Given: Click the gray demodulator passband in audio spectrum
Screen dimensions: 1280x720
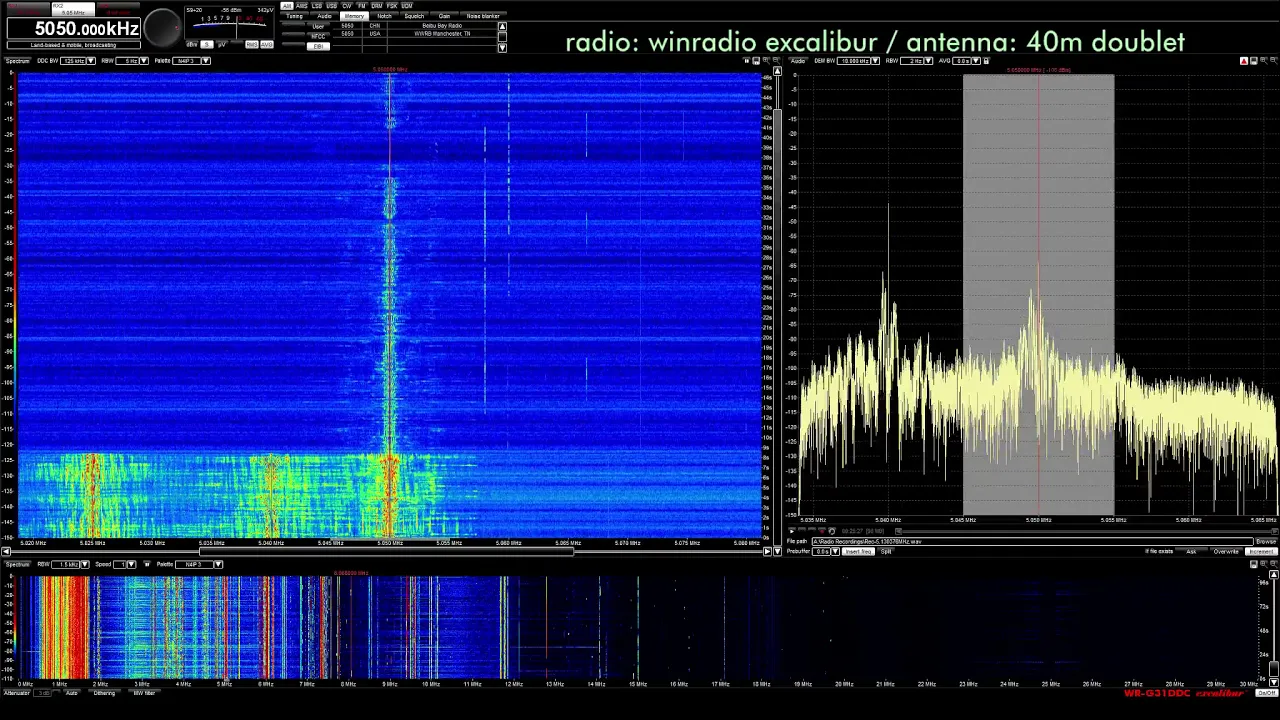Looking at the screenshot, I should [1038, 295].
